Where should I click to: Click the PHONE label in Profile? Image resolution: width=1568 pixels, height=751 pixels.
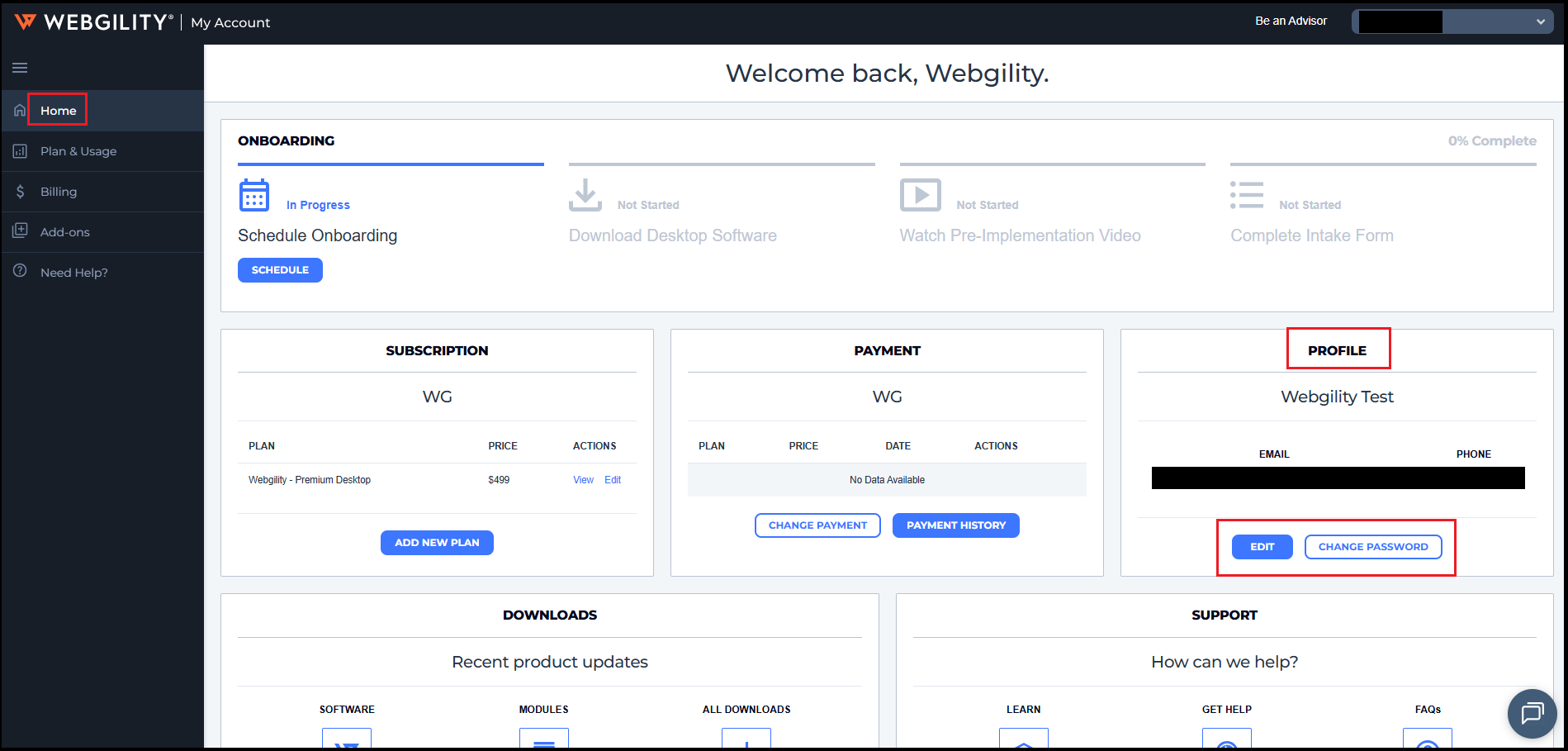(1474, 454)
